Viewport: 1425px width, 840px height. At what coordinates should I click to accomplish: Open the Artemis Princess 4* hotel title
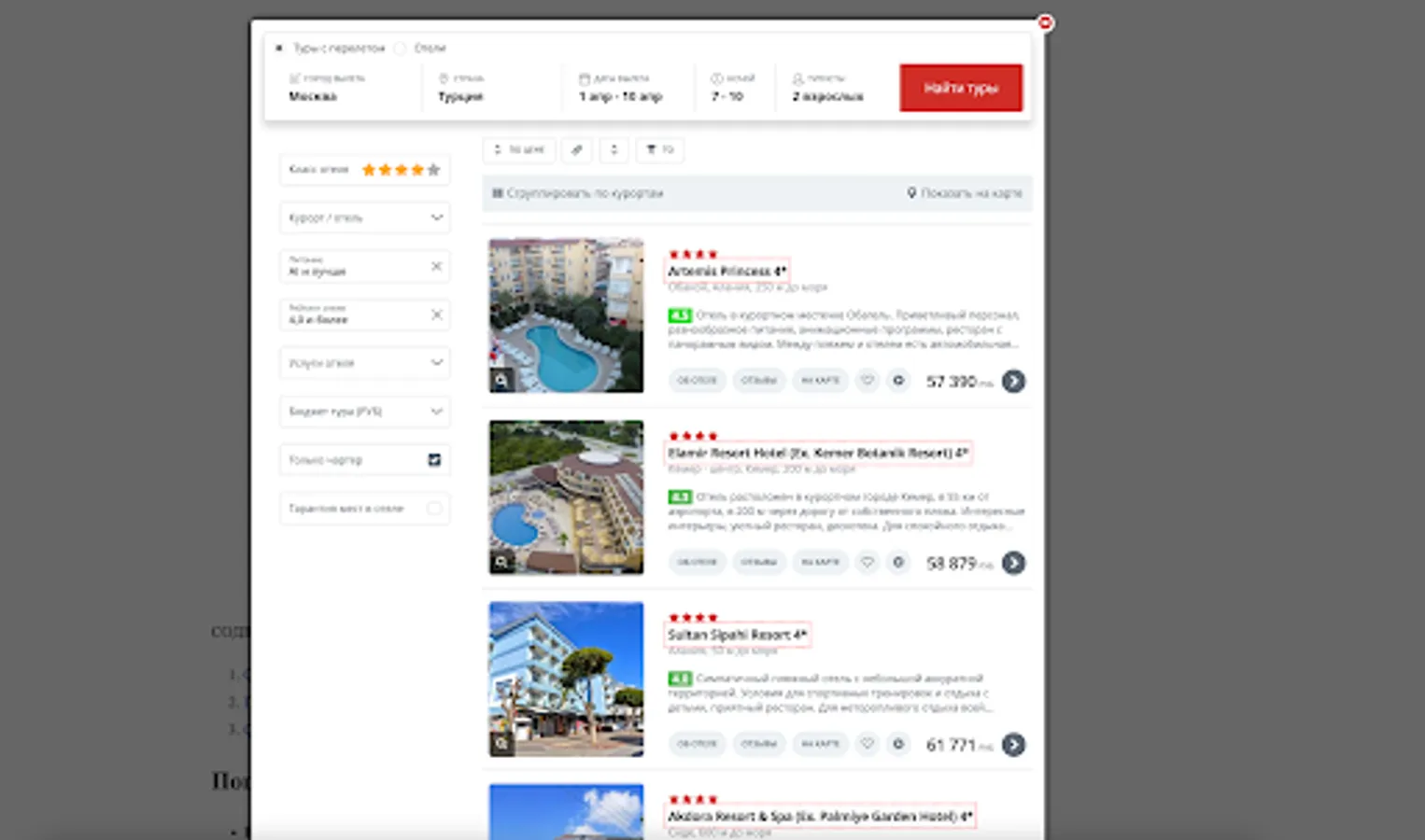727,271
